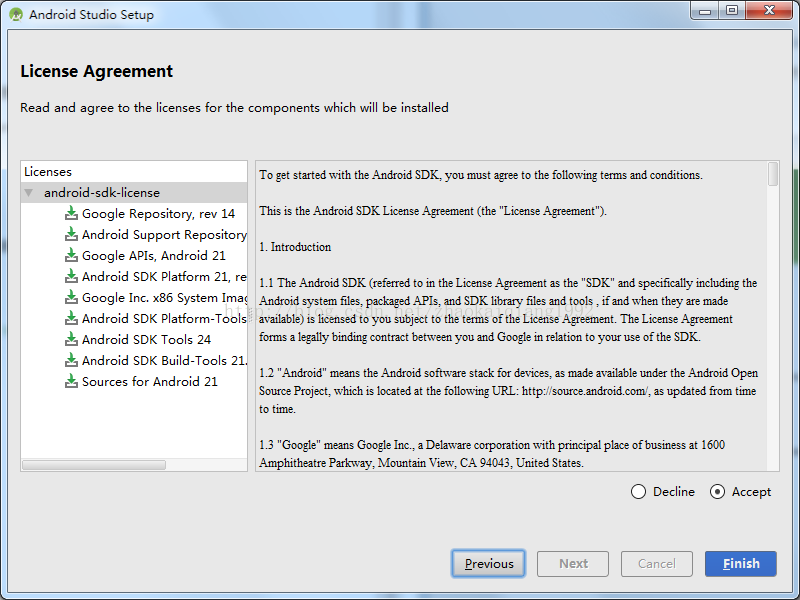Click download icon beside Android SDK Tools 24
Viewport: 800px width, 600px height.
71,339
